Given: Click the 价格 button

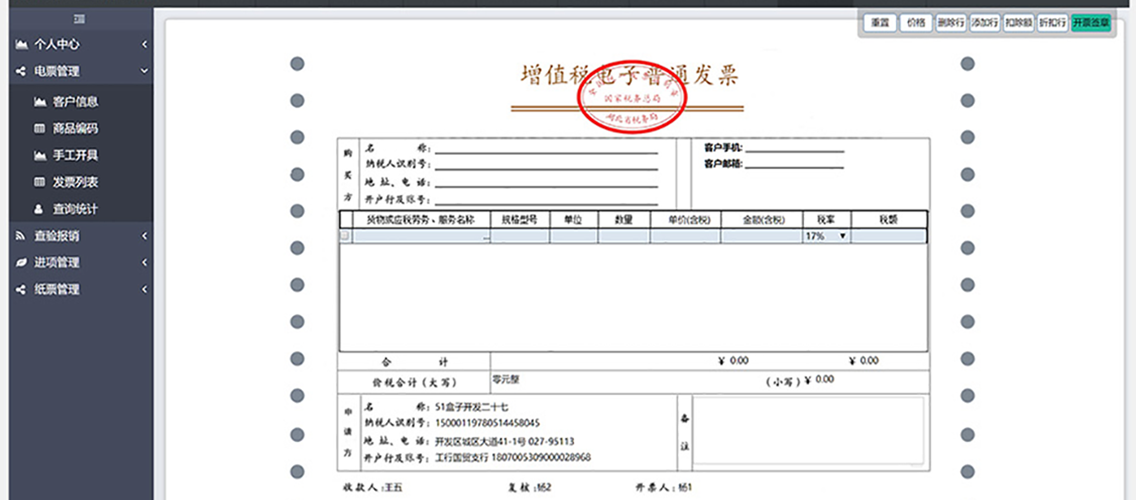Looking at the screenshot, I should tap(915, 22).
